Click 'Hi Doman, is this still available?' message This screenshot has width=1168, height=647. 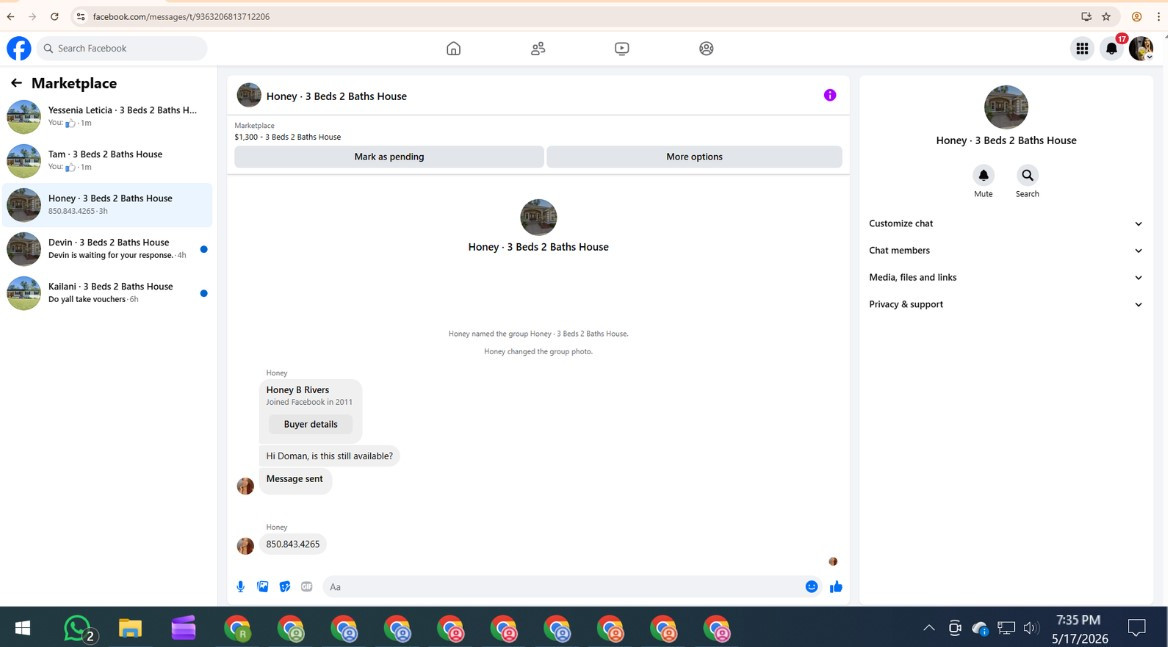[329, 456]
